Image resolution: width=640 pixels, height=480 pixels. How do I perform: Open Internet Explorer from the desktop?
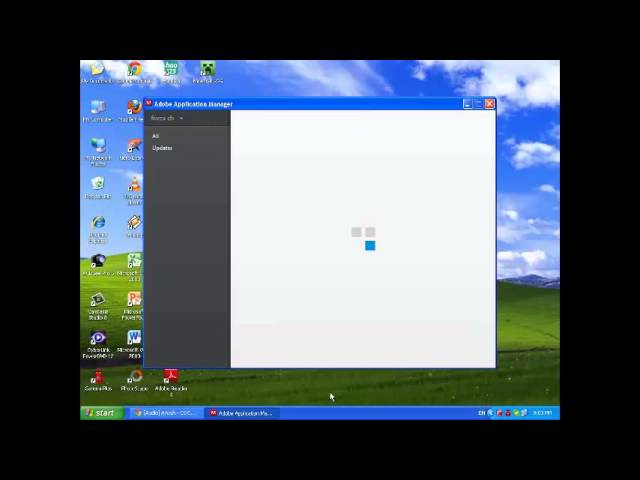(98, 229)
